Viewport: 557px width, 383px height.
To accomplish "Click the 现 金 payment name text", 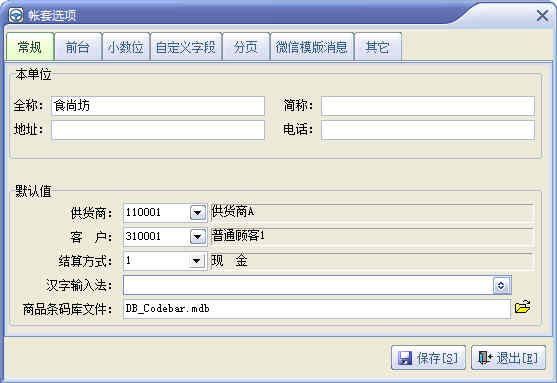I will click(x=229, y=260).
